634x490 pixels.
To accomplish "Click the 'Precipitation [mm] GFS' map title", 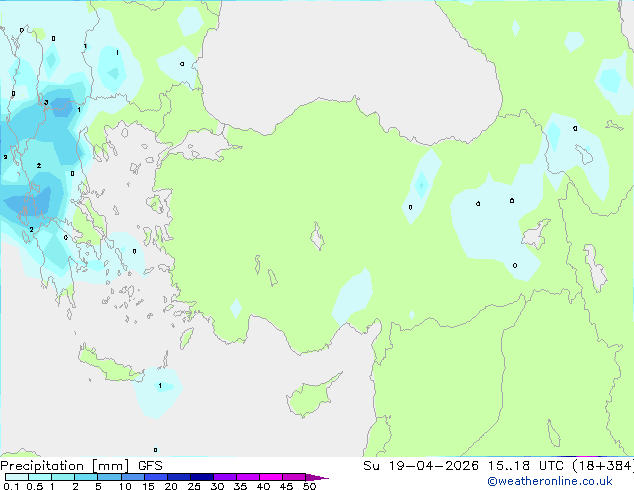I will (x=81, y=466).
